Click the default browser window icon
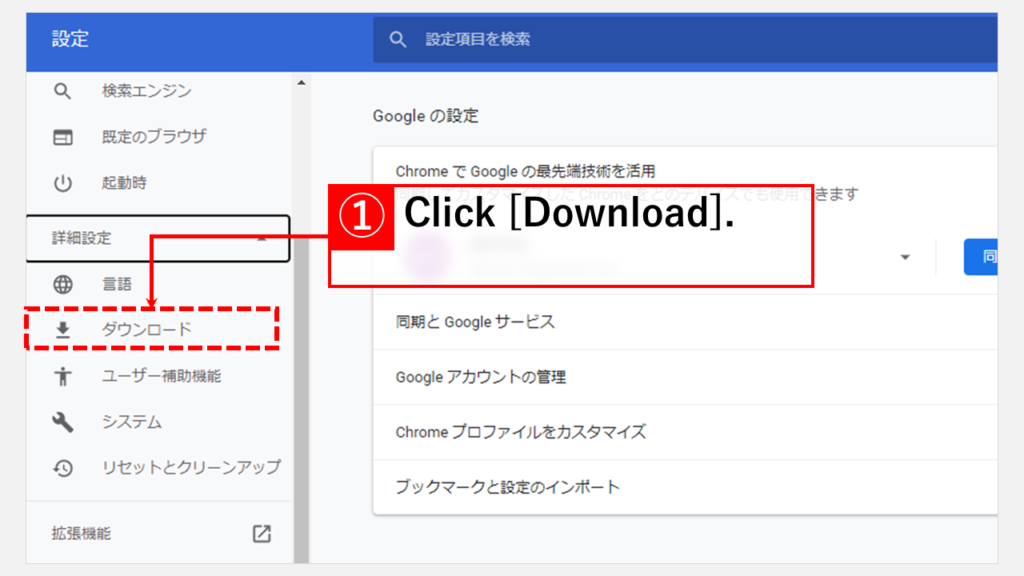This screenshot has width=1024, height=576. click(x=63, y=137)
